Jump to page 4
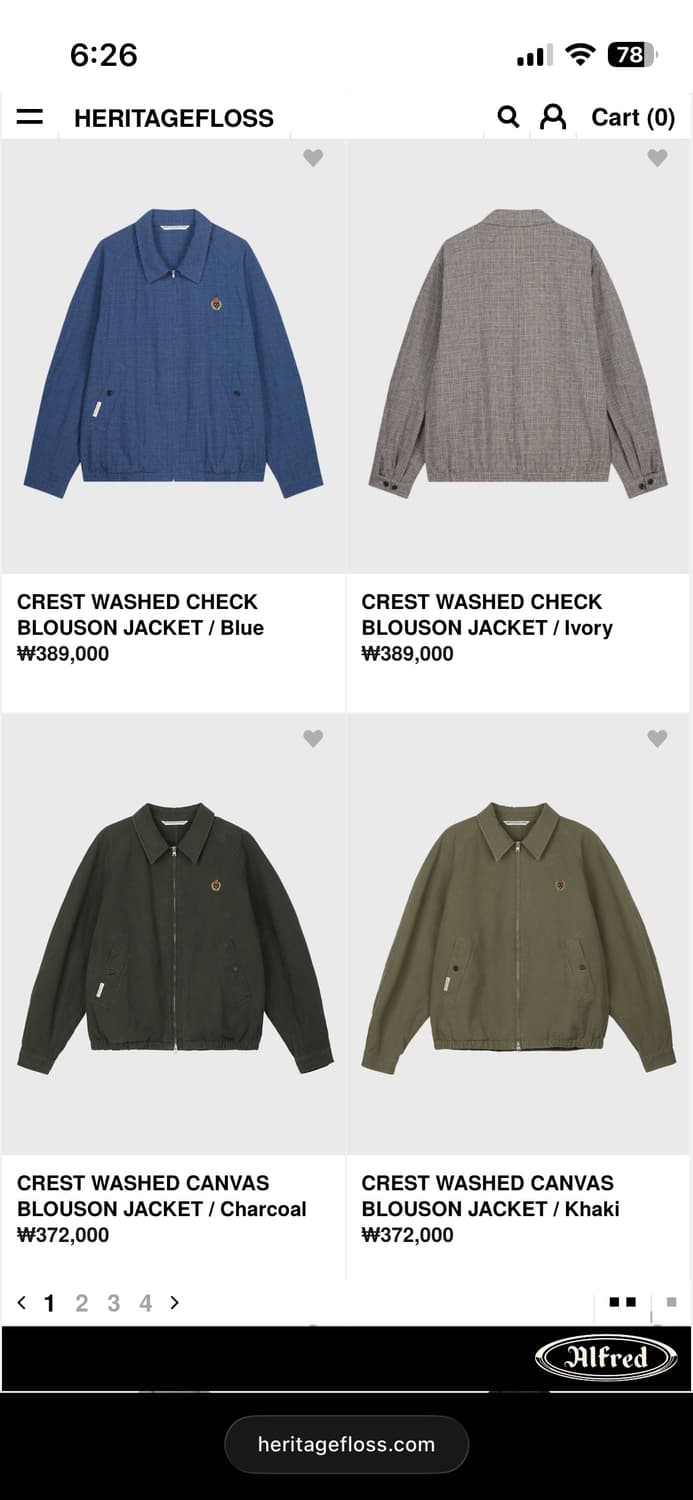This screenshot has height=1500, width=693. click(x=146, y=1303)
